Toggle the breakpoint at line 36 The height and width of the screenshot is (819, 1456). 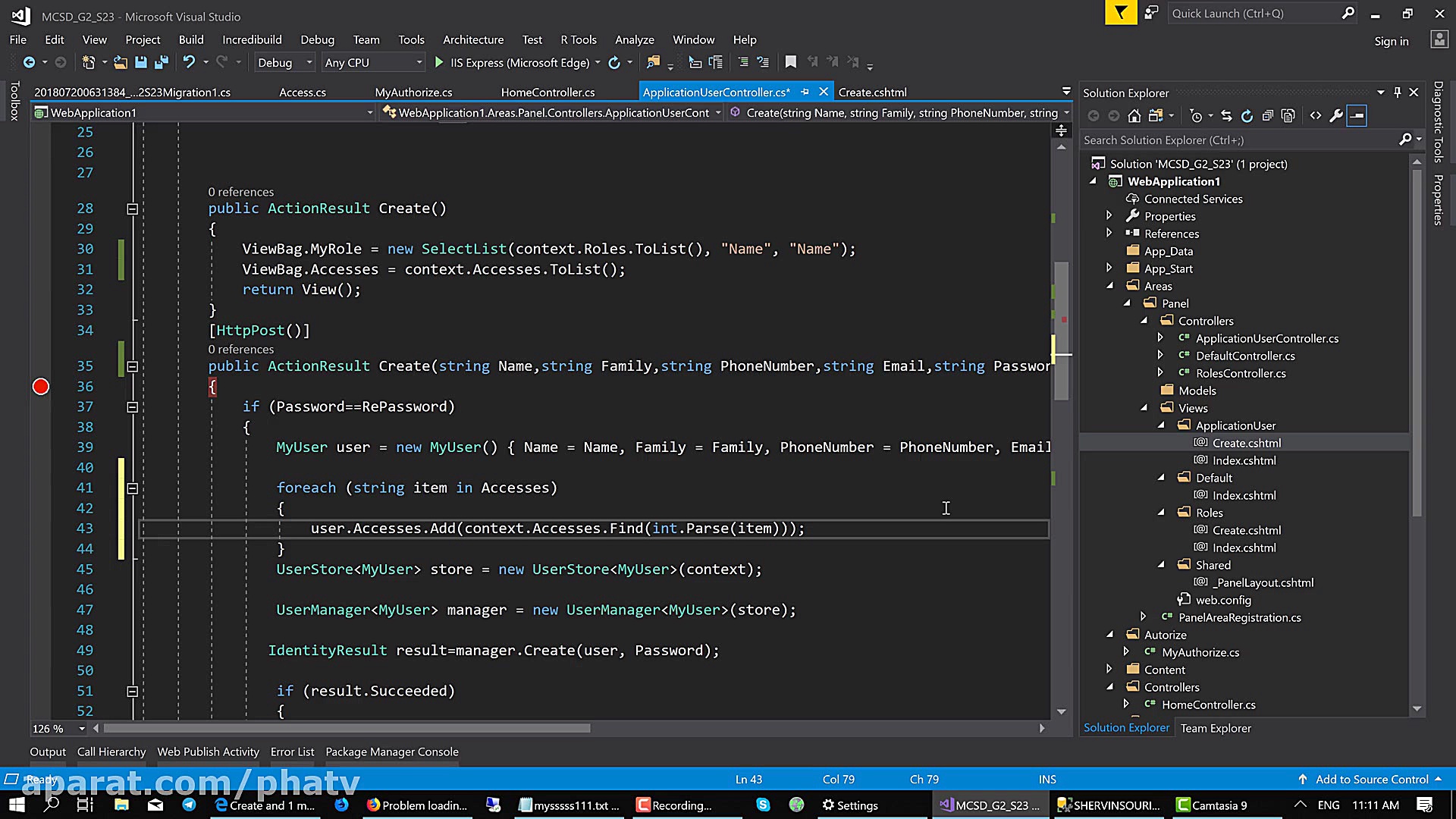[x=41, y=387]
